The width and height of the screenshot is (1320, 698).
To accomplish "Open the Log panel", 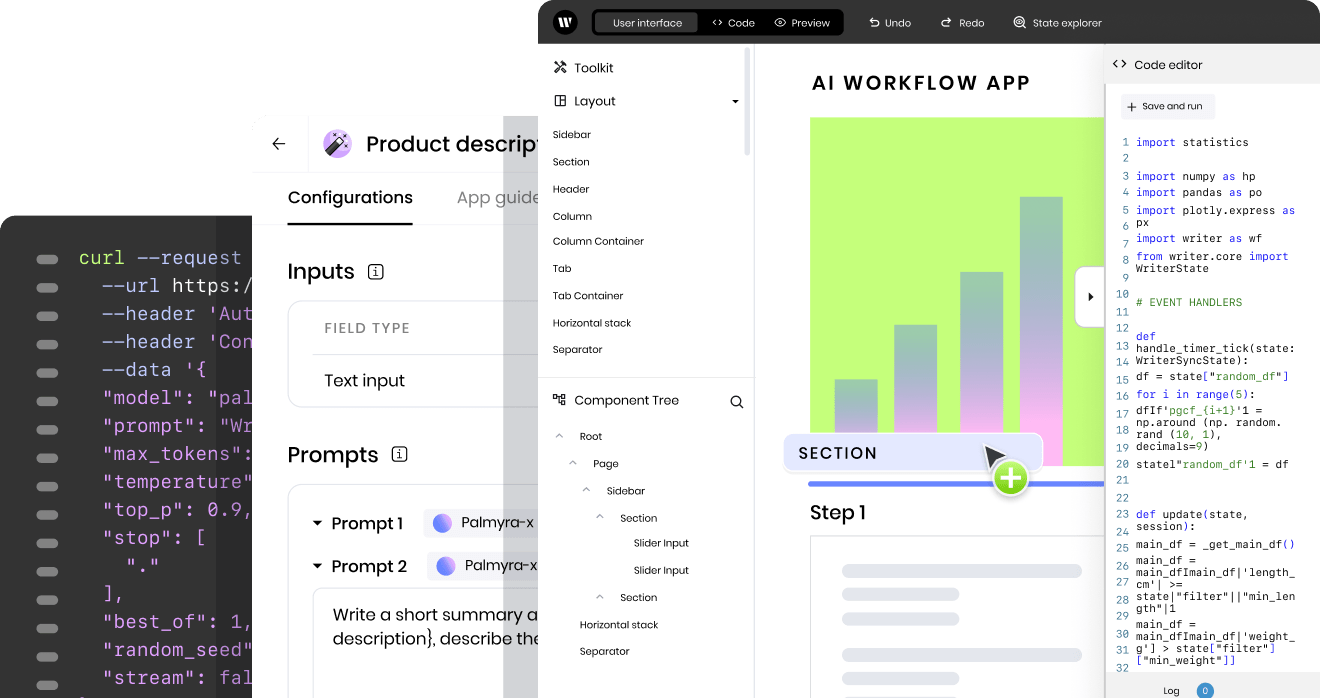I will [x=1171, y=690].
